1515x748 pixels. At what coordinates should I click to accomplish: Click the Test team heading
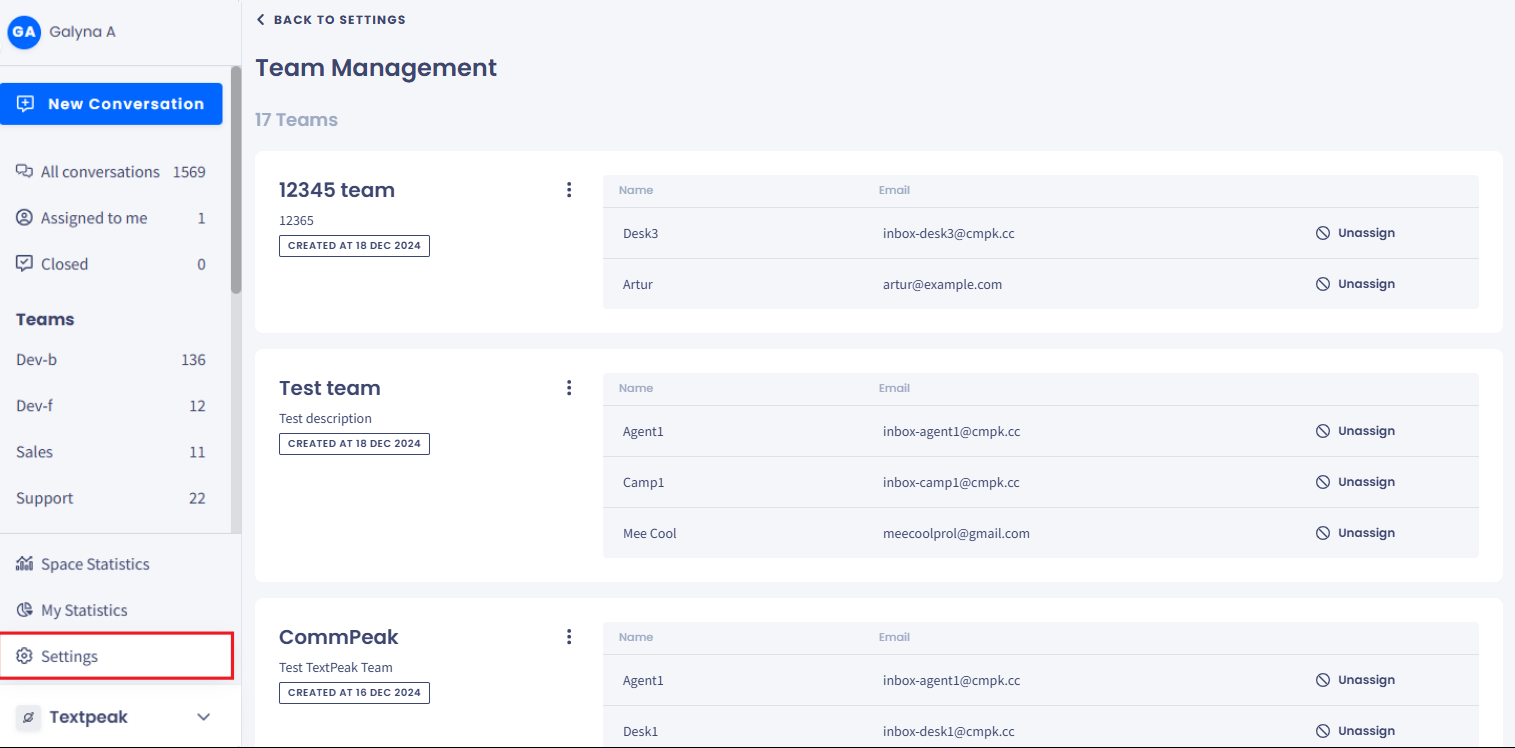coord(330,388)
